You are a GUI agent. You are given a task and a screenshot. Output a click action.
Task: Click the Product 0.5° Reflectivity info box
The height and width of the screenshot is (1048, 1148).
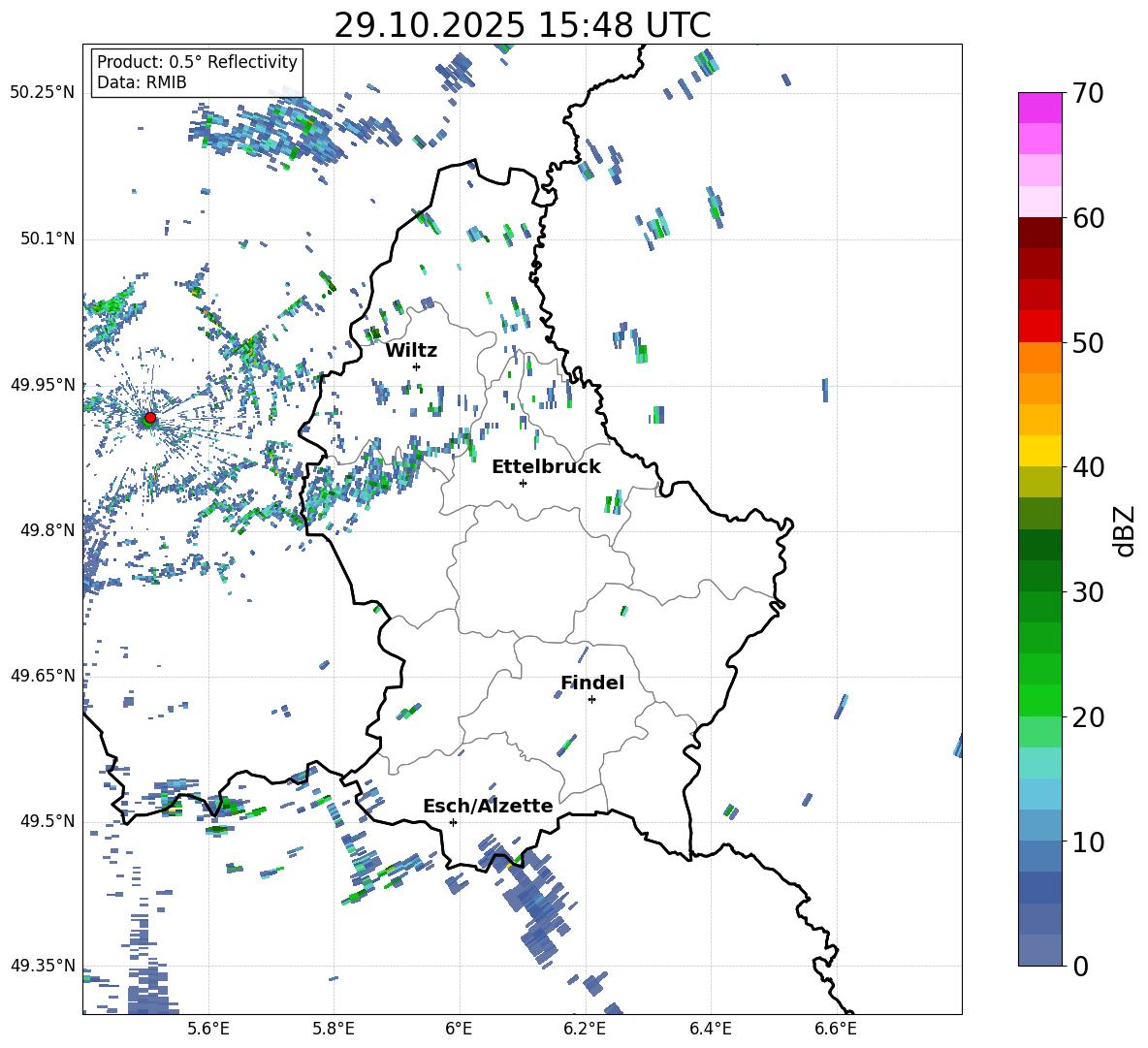(x=197, y=73)
